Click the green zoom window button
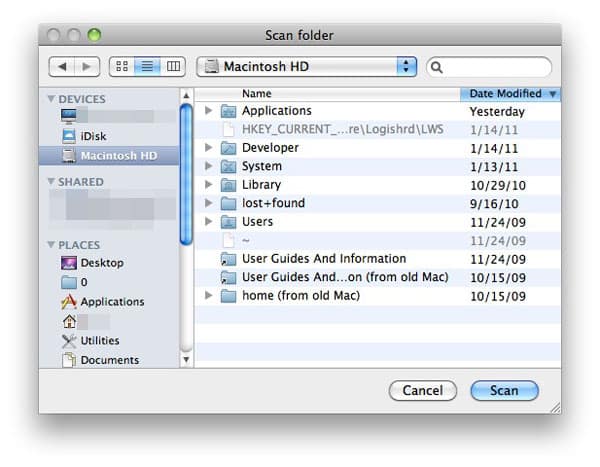This screenshot has width=600, height=467. click(x=94, y=35)
